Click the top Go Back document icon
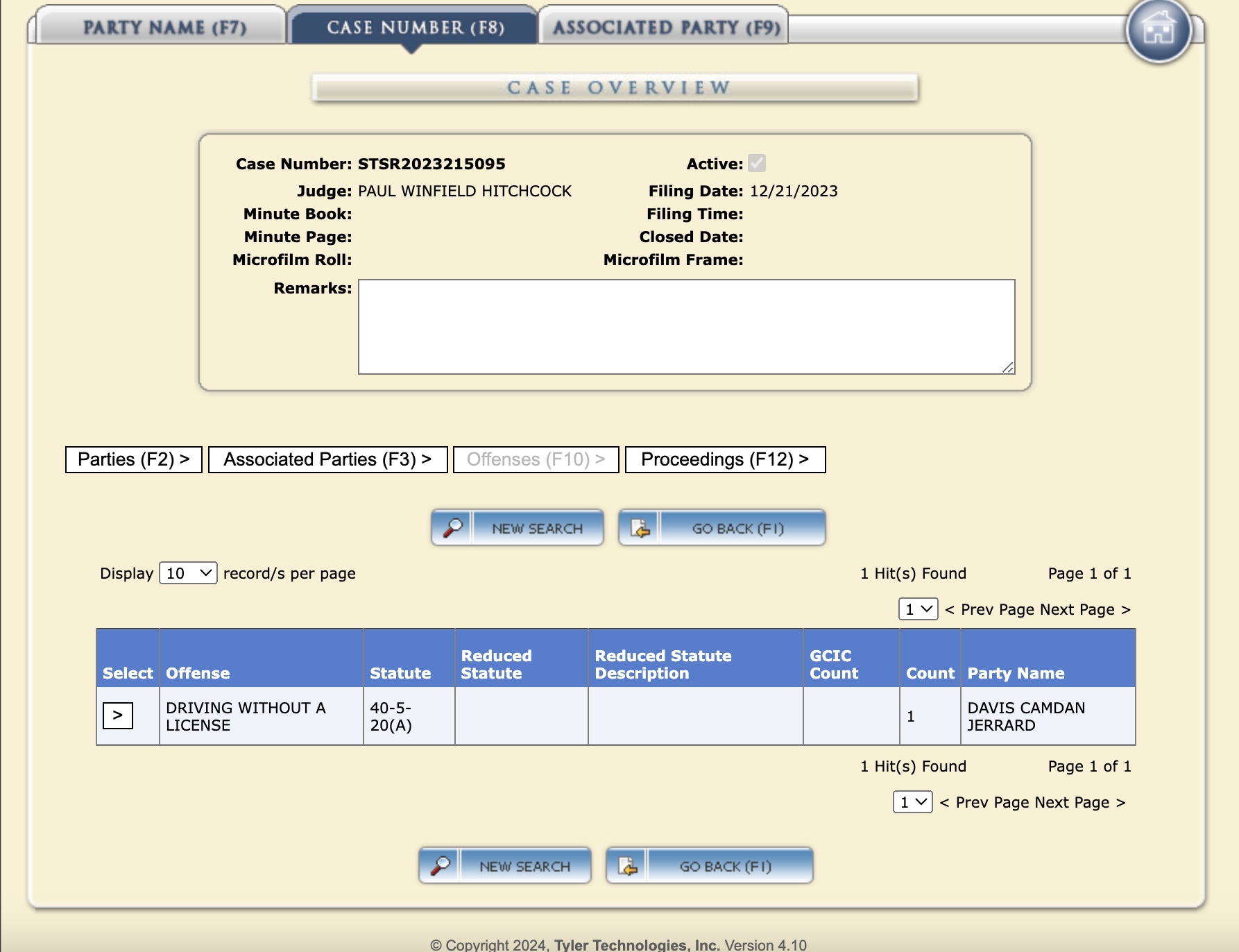Image resolution: width=1239 pixels, height=952 pixels. point(640,528)
